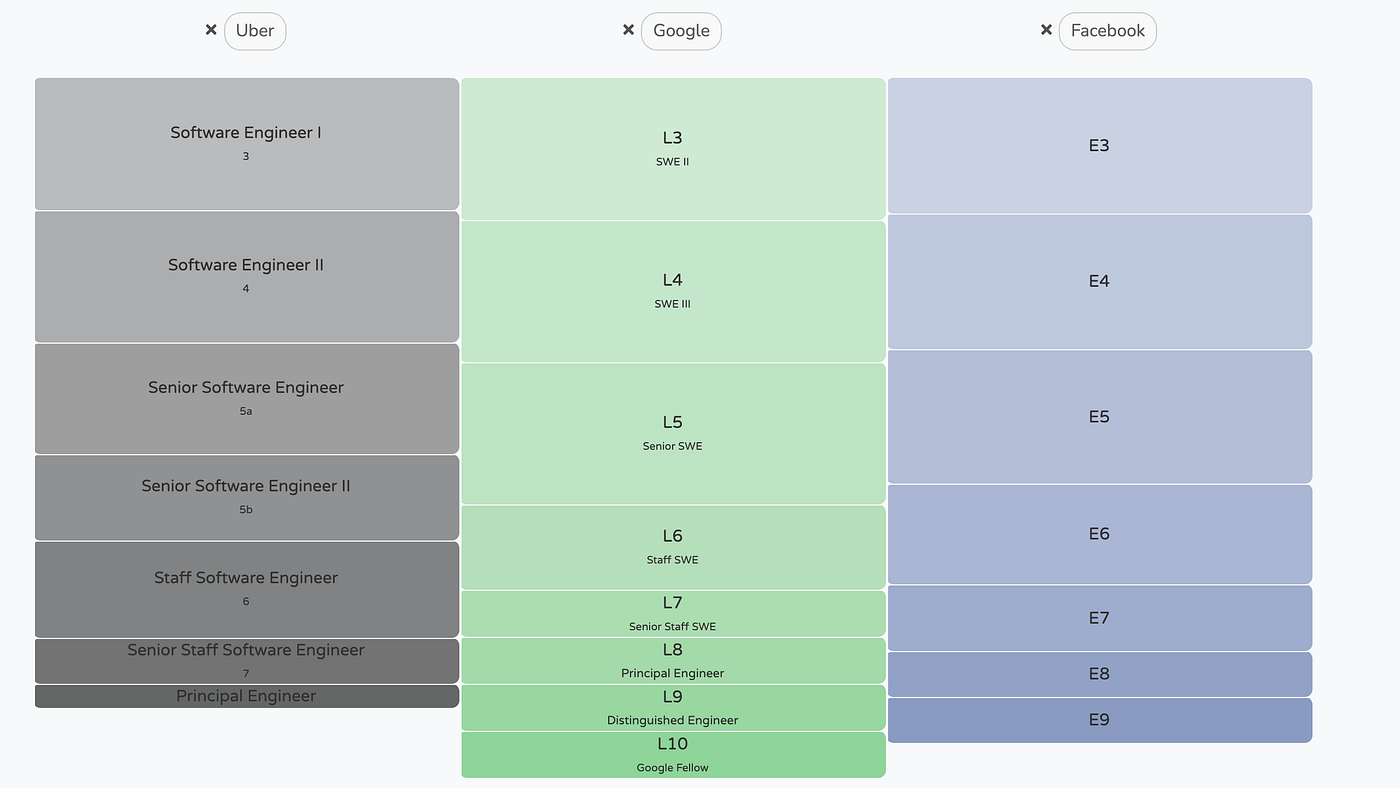Select Google's L5 Senior SWE block
The height and width of the screenshot is (788, 1400).
point(673,433)
